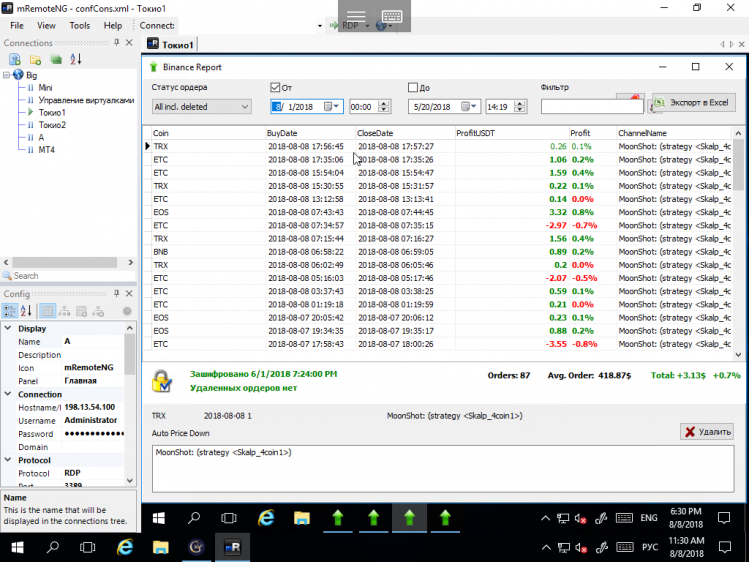Collapse the Connection section in Config

(x=8, y=394)
